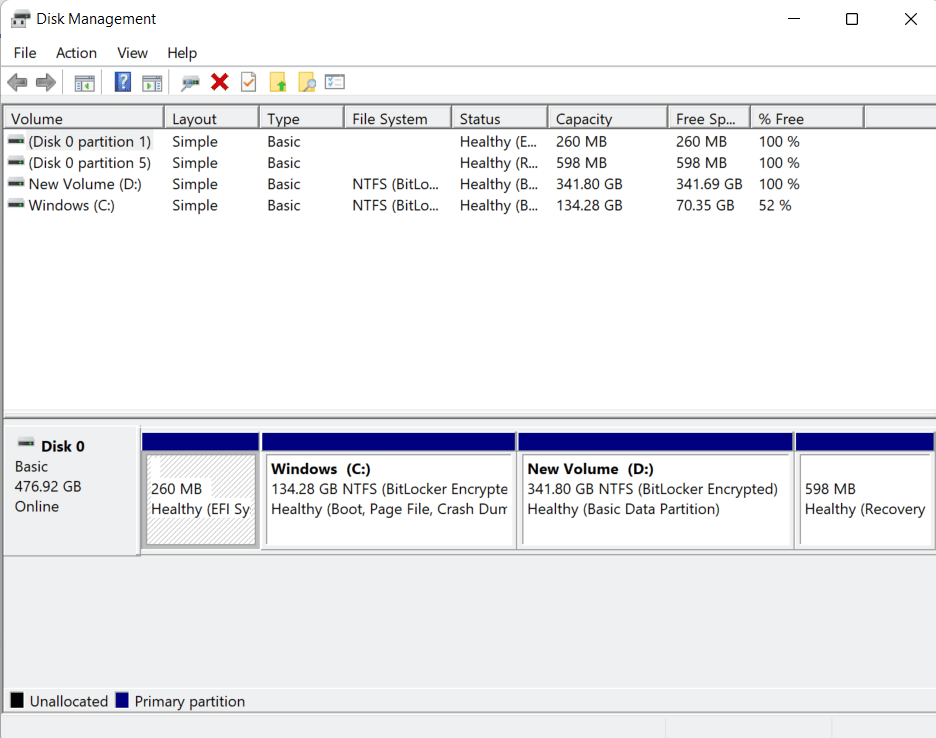Click the Forward arrow toolbar icon
The height and width of the screenshot is (738, 936).
coord(46,82)
